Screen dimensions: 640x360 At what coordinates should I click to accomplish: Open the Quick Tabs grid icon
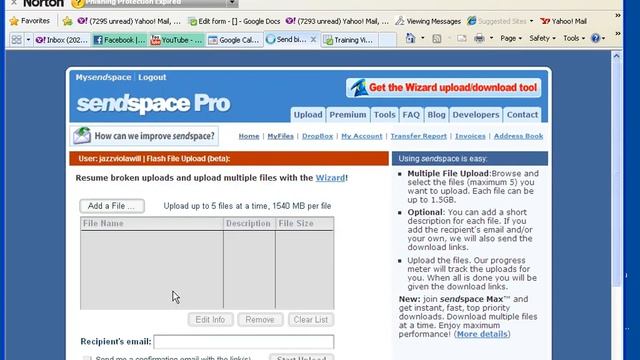pos(16,40)
